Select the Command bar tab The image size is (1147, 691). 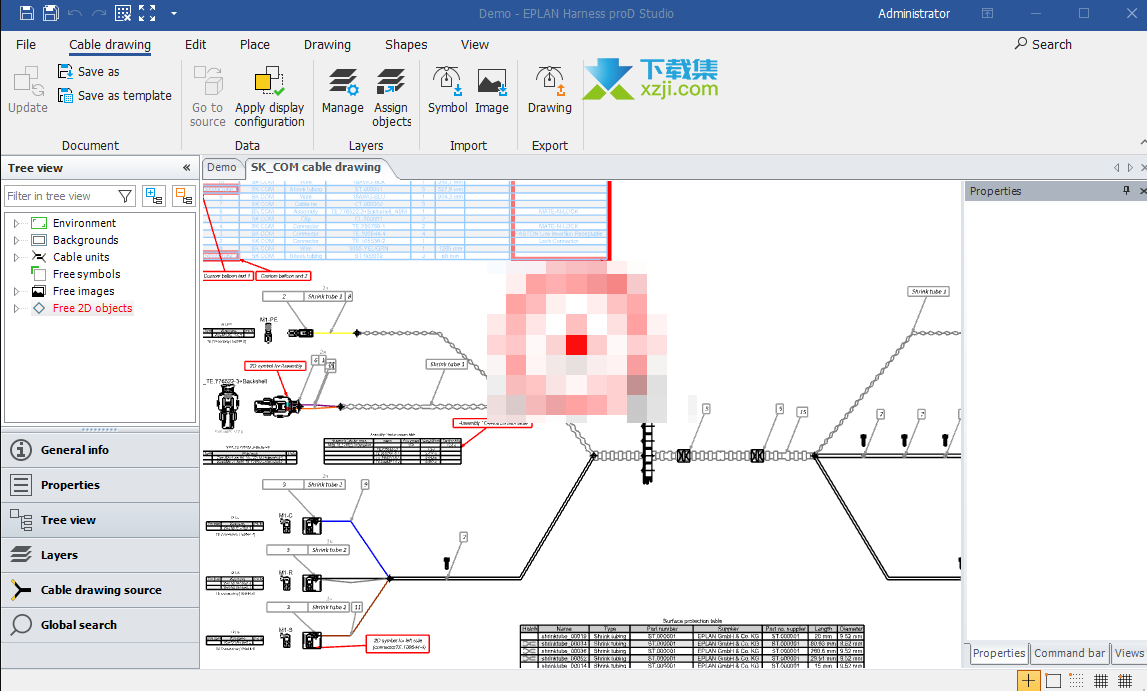pos(1069,653)
